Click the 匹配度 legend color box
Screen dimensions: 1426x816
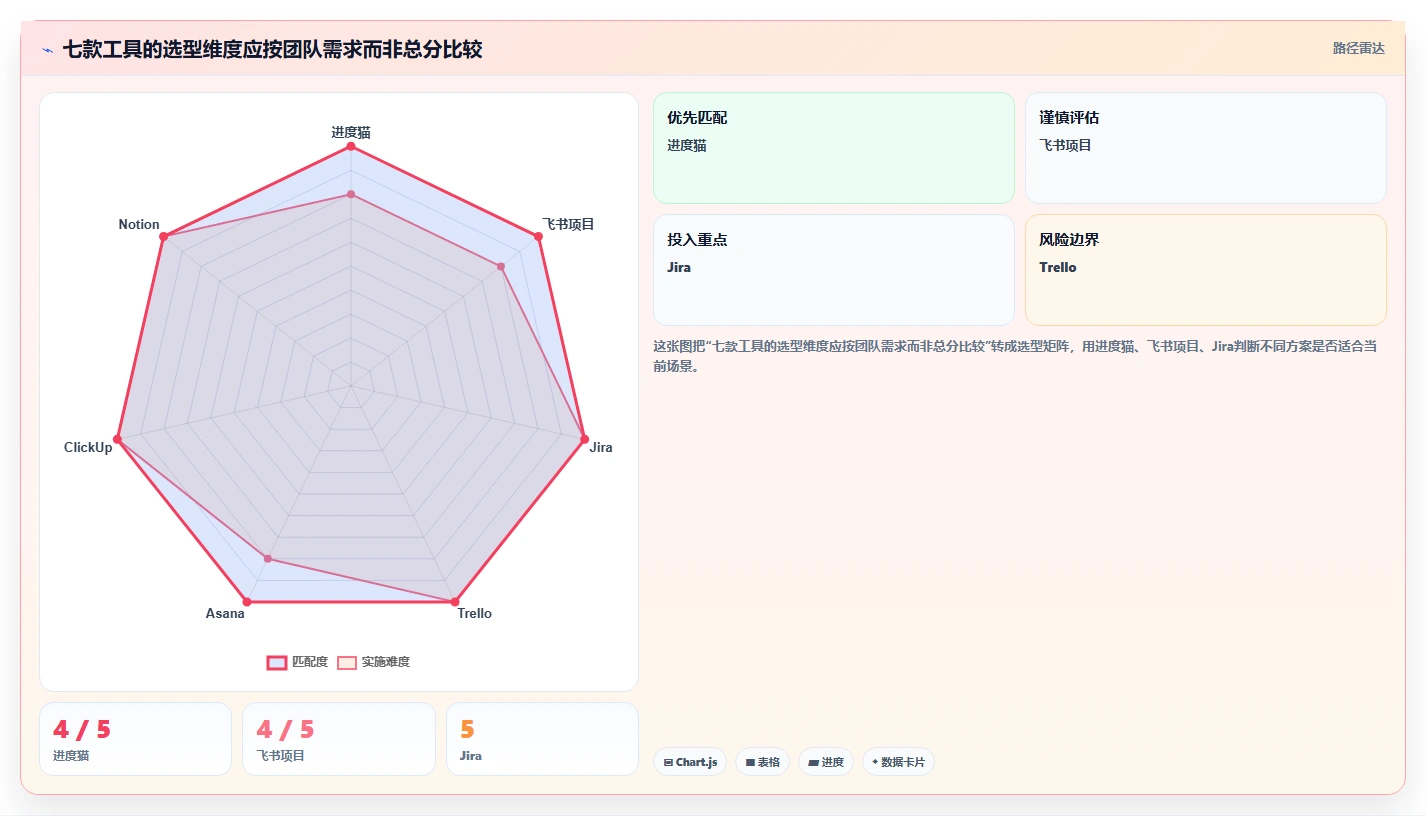(276, 662)
